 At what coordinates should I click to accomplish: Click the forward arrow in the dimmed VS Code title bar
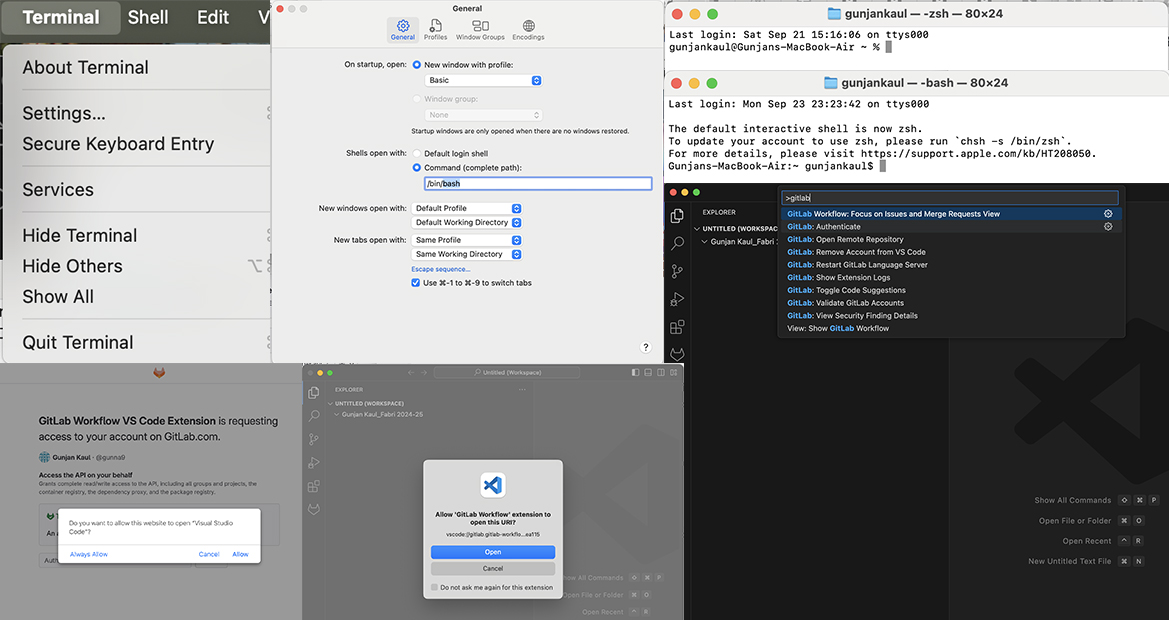pos(424,372)
